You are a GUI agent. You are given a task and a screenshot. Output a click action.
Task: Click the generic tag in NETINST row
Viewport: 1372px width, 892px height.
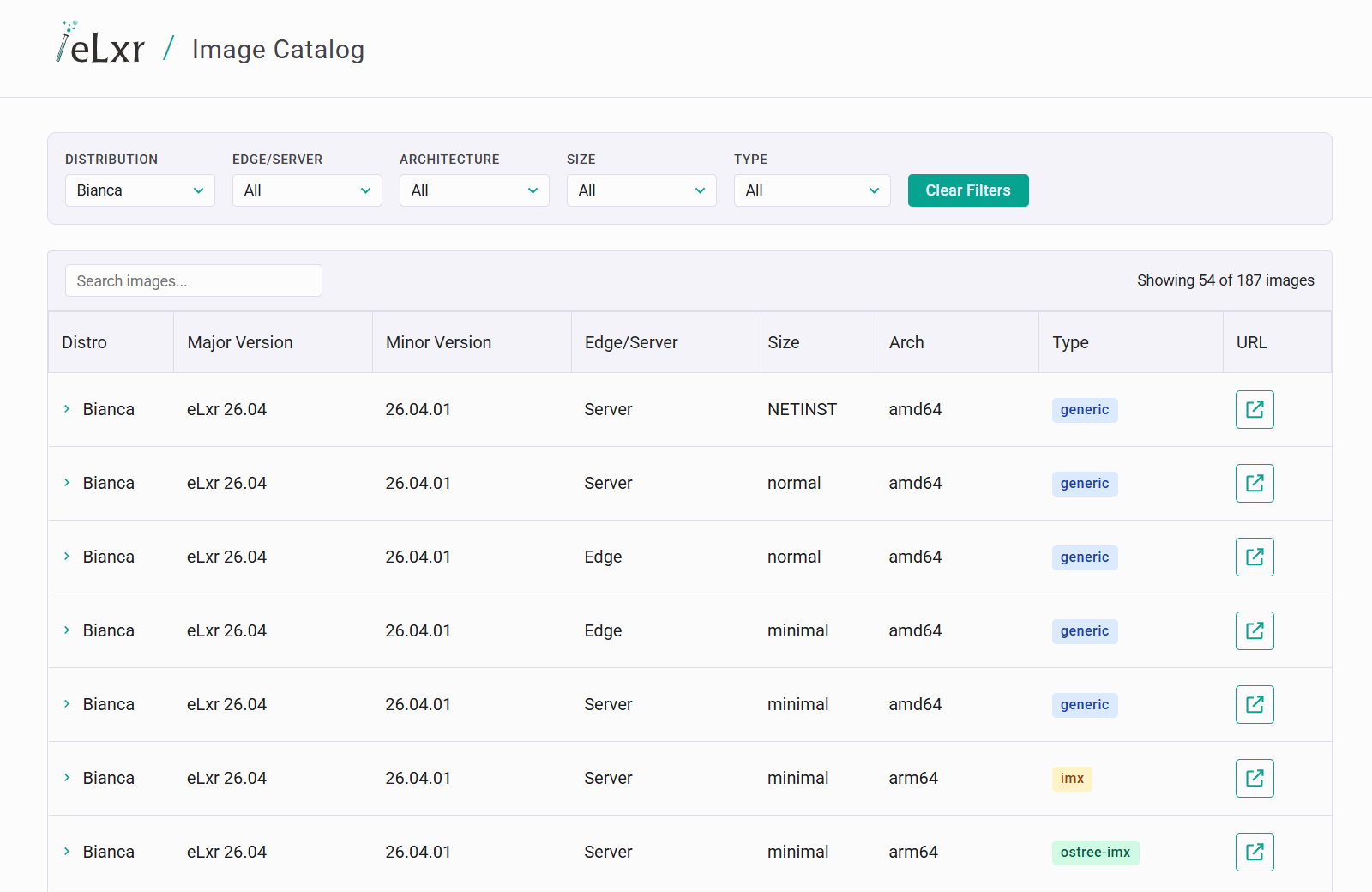pyautogui.click(x=1085, y=410)
